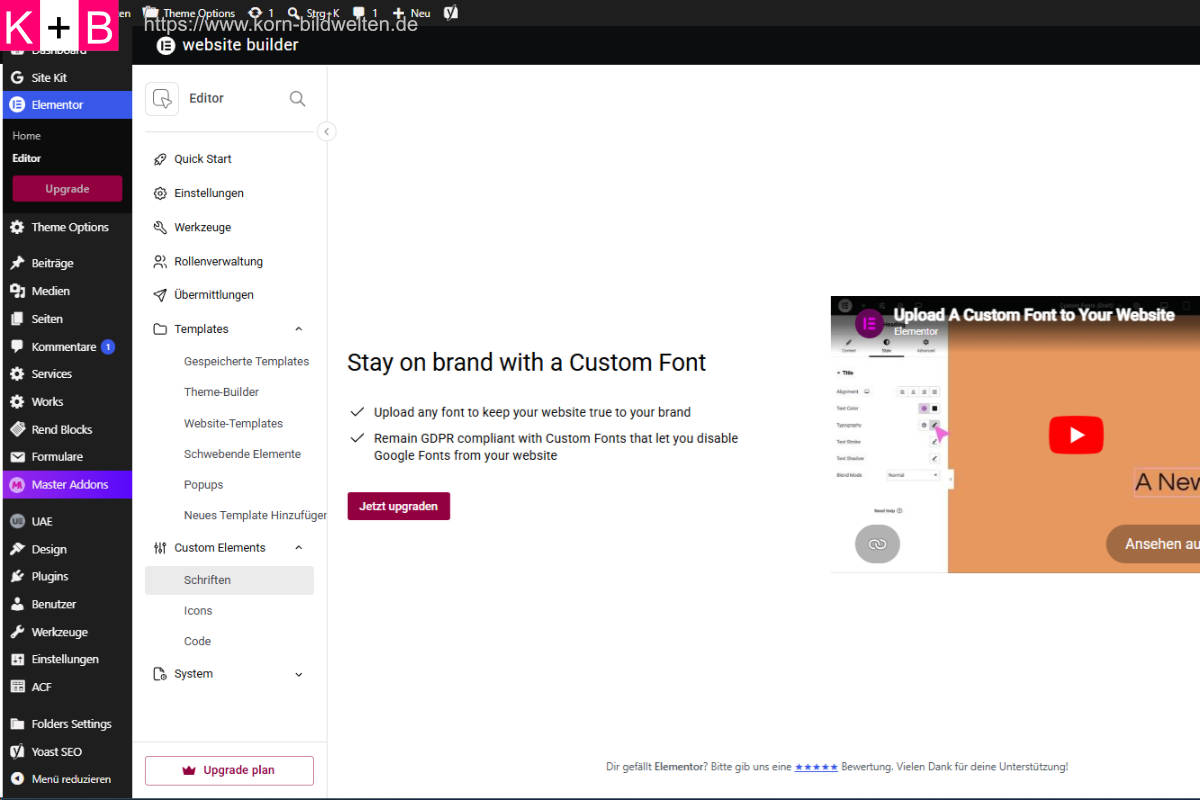This screenshot has height=800, width=1200.
Task: Click the Editor cursor icon box
Action: coord(162,98)
